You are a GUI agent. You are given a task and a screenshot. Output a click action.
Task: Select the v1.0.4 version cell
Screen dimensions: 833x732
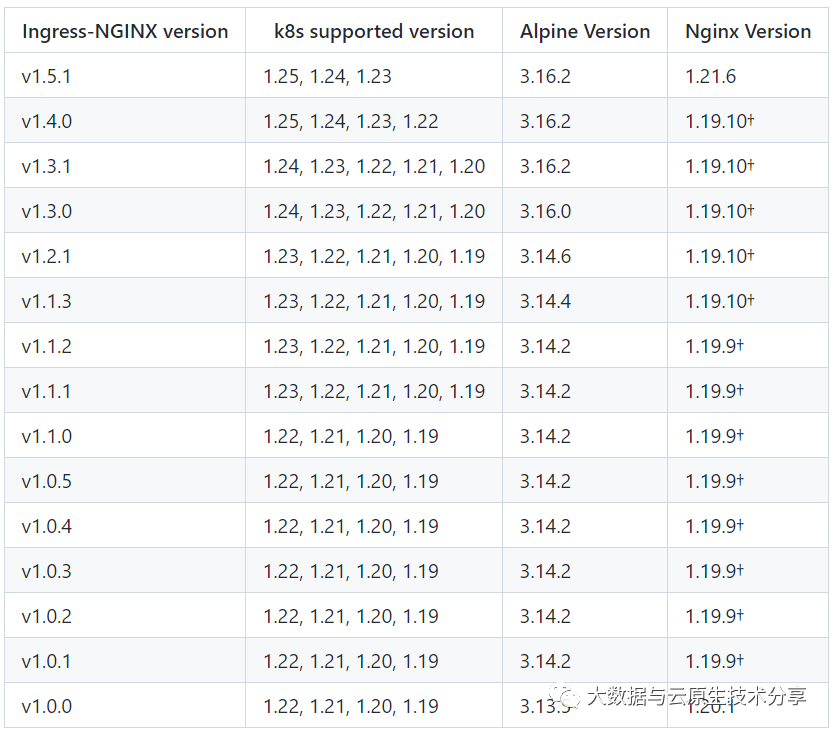(125, 525)
